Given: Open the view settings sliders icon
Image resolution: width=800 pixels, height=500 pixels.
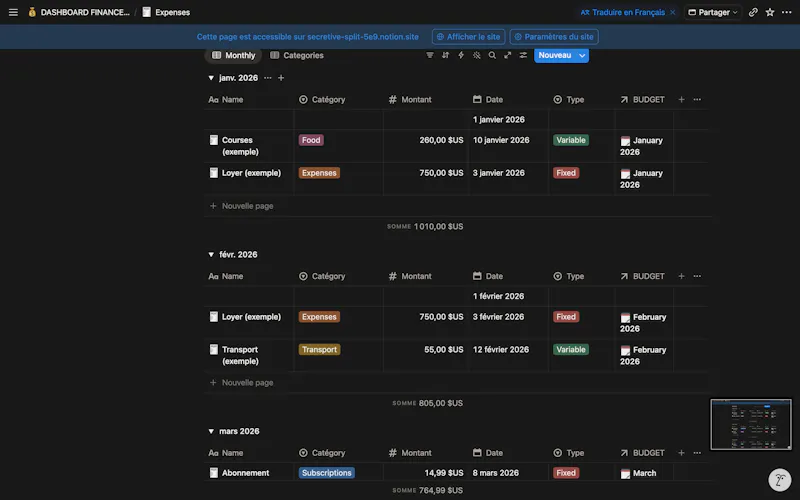Looking at the screenshot, I should tap(523, 55).
